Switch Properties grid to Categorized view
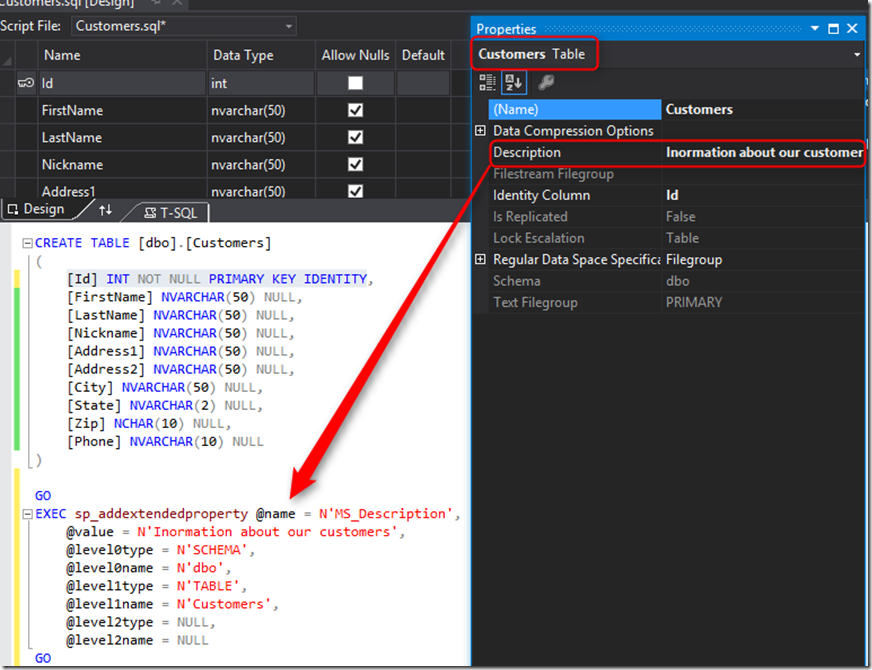Image resolution: width=872 pixels, height=670 pixels. click(x=487, y=83)
